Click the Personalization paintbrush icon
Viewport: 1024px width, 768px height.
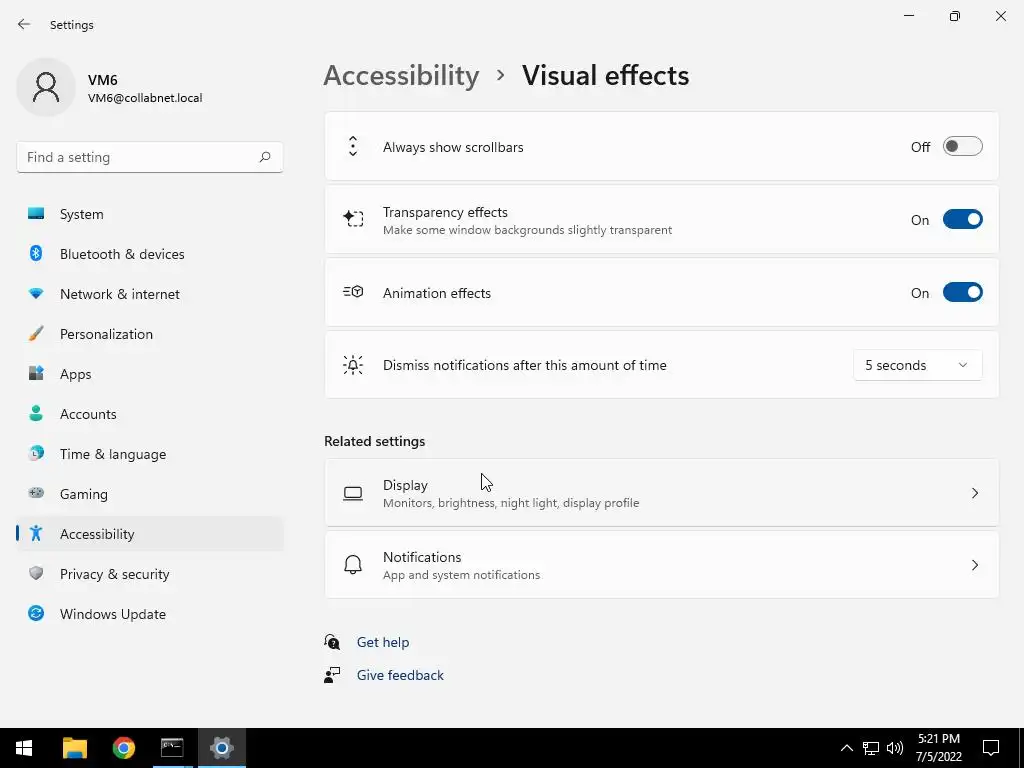[36, 334]
